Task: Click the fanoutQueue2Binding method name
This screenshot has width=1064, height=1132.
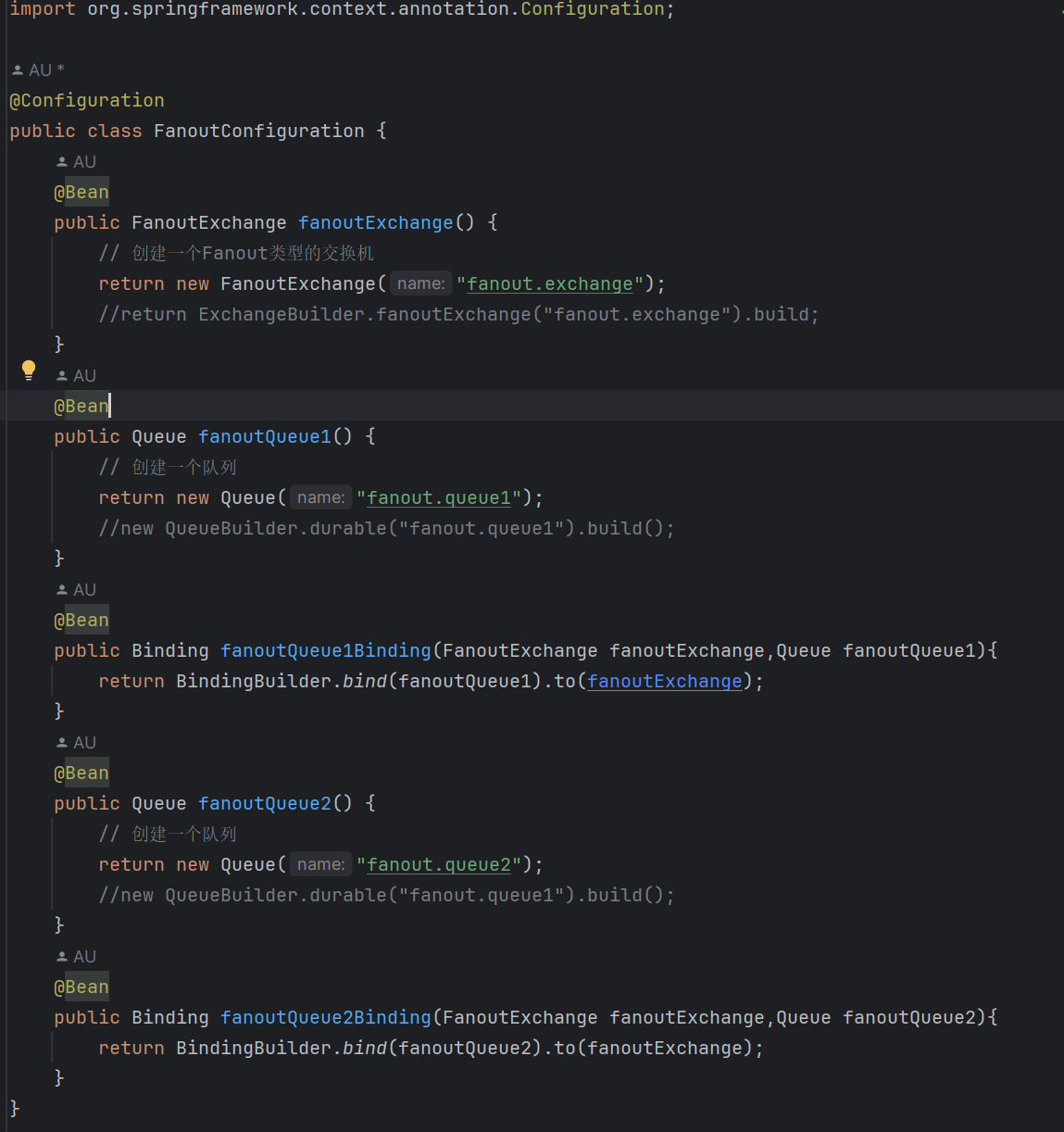Action: tap(326, 1017)
